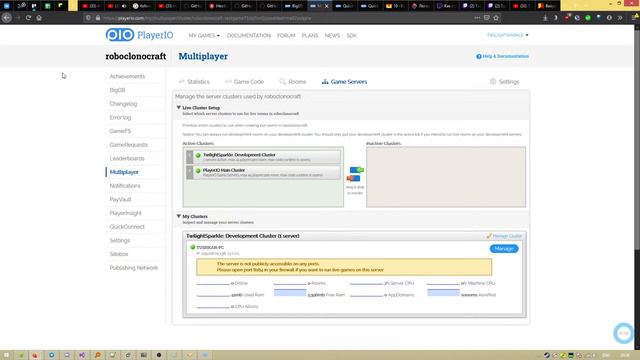This screenshot has width=640, height=360.
Task: Click the PlayerIO logo
Action: click(139, 35)
